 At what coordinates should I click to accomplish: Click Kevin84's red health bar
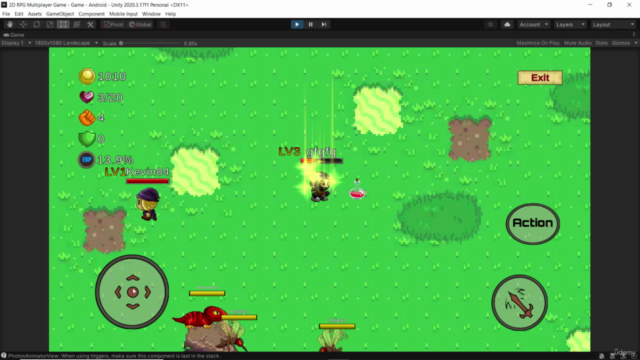(x=147, y=181)
